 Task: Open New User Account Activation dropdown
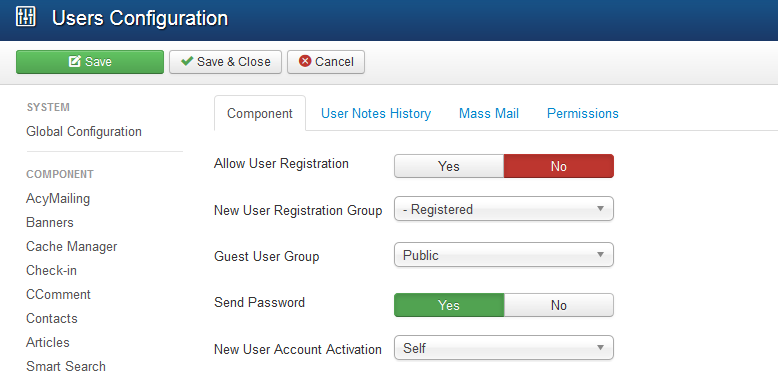[x=504, y=348]
